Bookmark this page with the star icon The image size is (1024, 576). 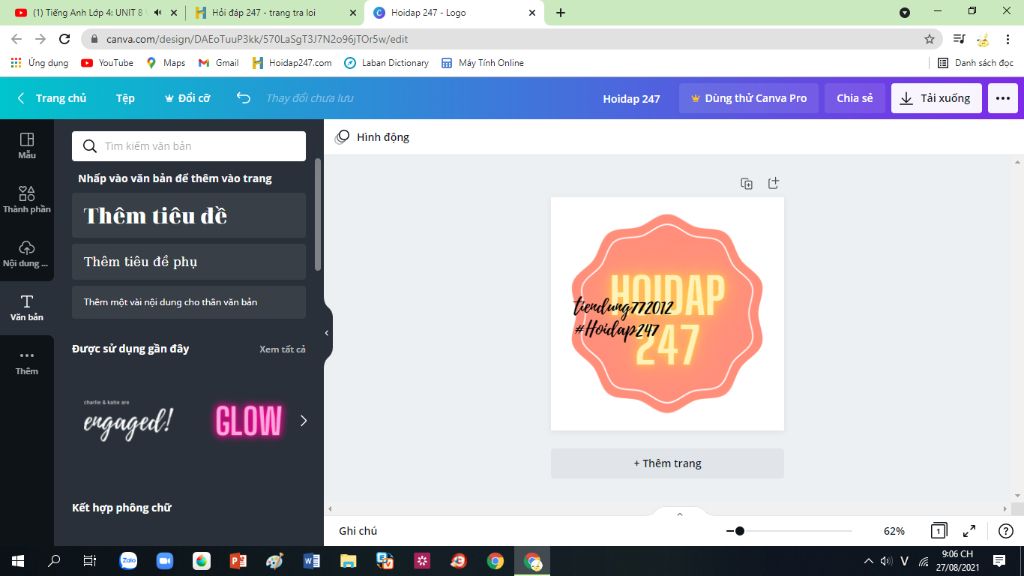coord(929,39)
